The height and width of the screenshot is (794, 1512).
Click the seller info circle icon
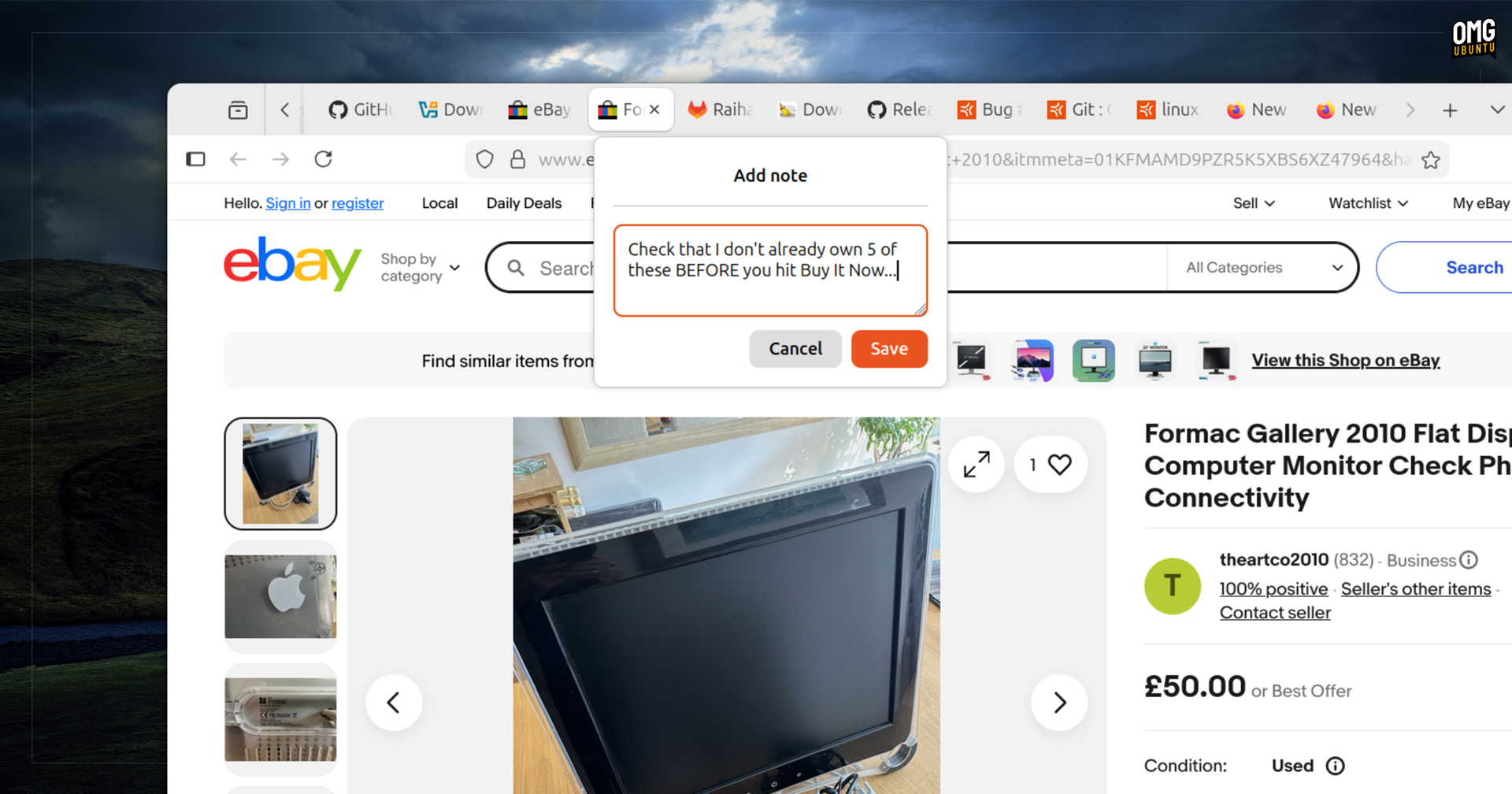(x=1469, y=560)
